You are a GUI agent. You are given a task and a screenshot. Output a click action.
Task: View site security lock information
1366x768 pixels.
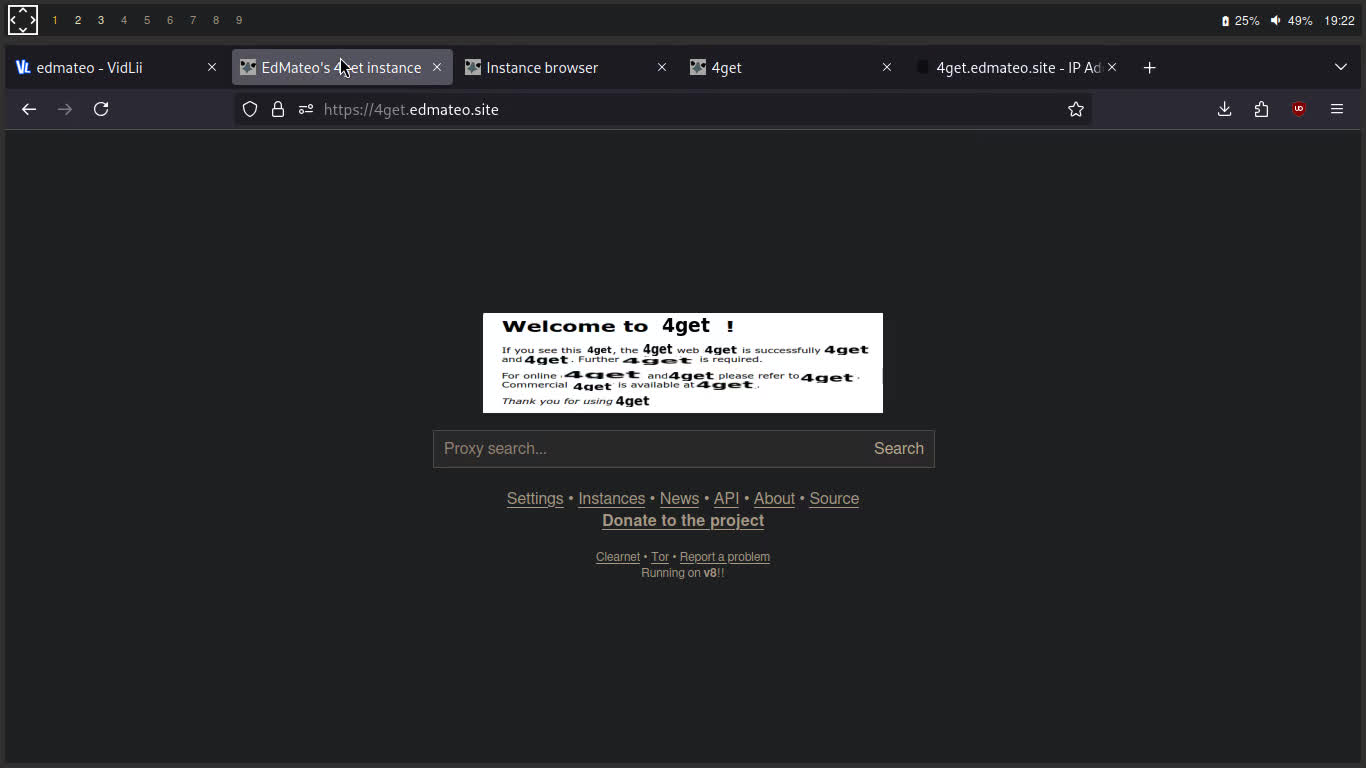(x=278, y=109)
